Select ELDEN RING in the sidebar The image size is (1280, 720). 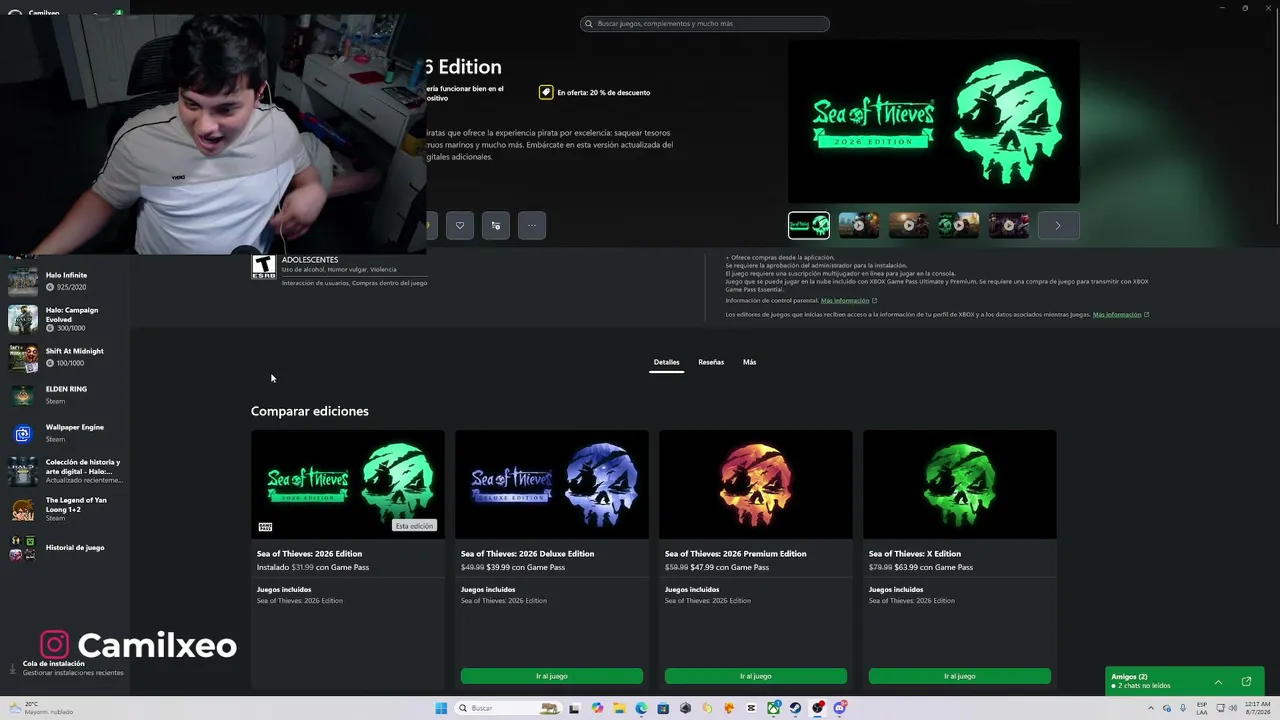coord(65,395)
